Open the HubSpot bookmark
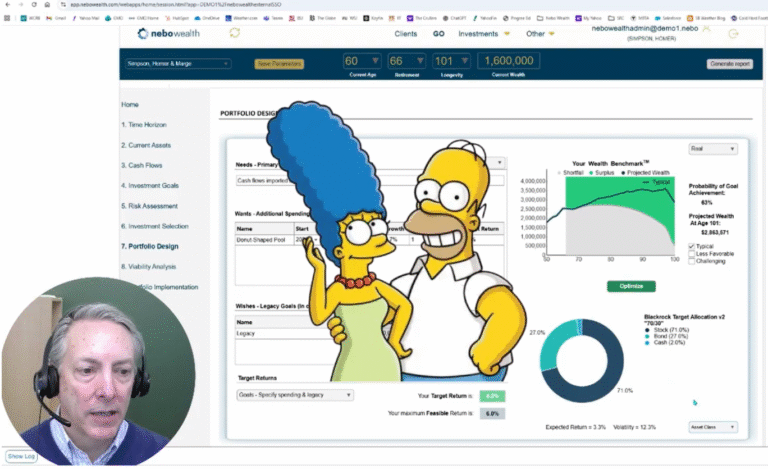The height and width of the screenshot is (469, 768). point(177,18)
